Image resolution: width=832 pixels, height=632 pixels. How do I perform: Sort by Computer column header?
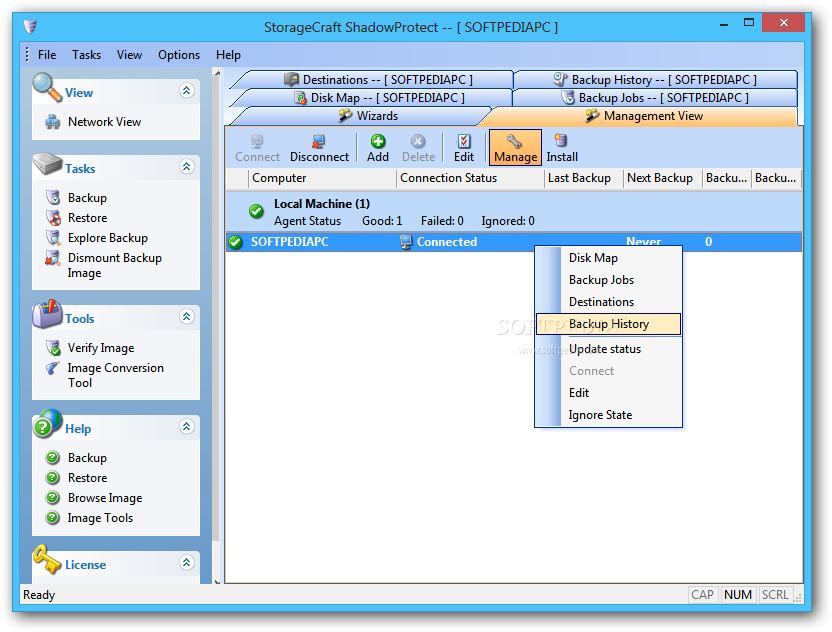[322, 179]
